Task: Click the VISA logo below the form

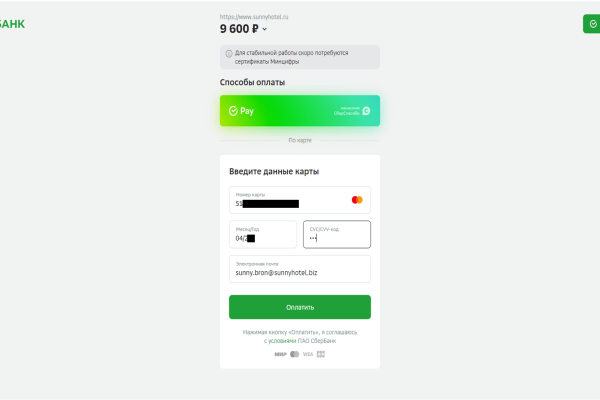Action: (x=308, y=353)
